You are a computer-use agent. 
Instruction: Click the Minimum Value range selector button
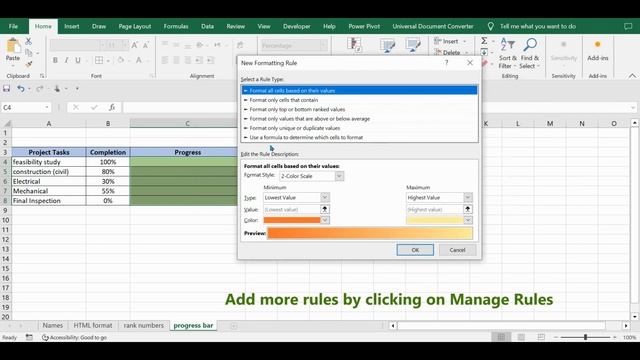pos(324,209)
